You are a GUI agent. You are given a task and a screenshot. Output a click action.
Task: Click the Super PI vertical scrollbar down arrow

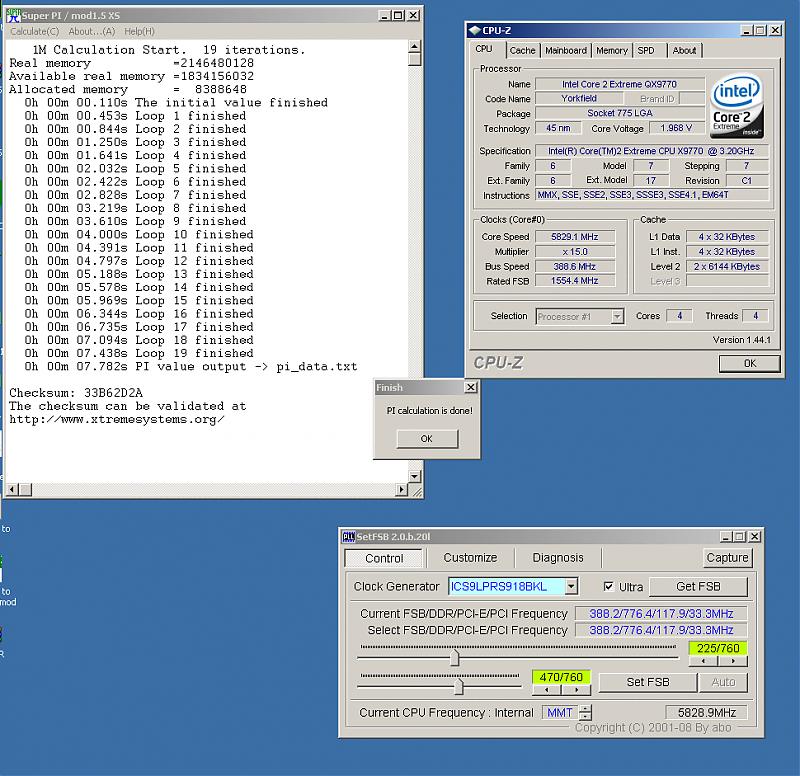(414, 477)
